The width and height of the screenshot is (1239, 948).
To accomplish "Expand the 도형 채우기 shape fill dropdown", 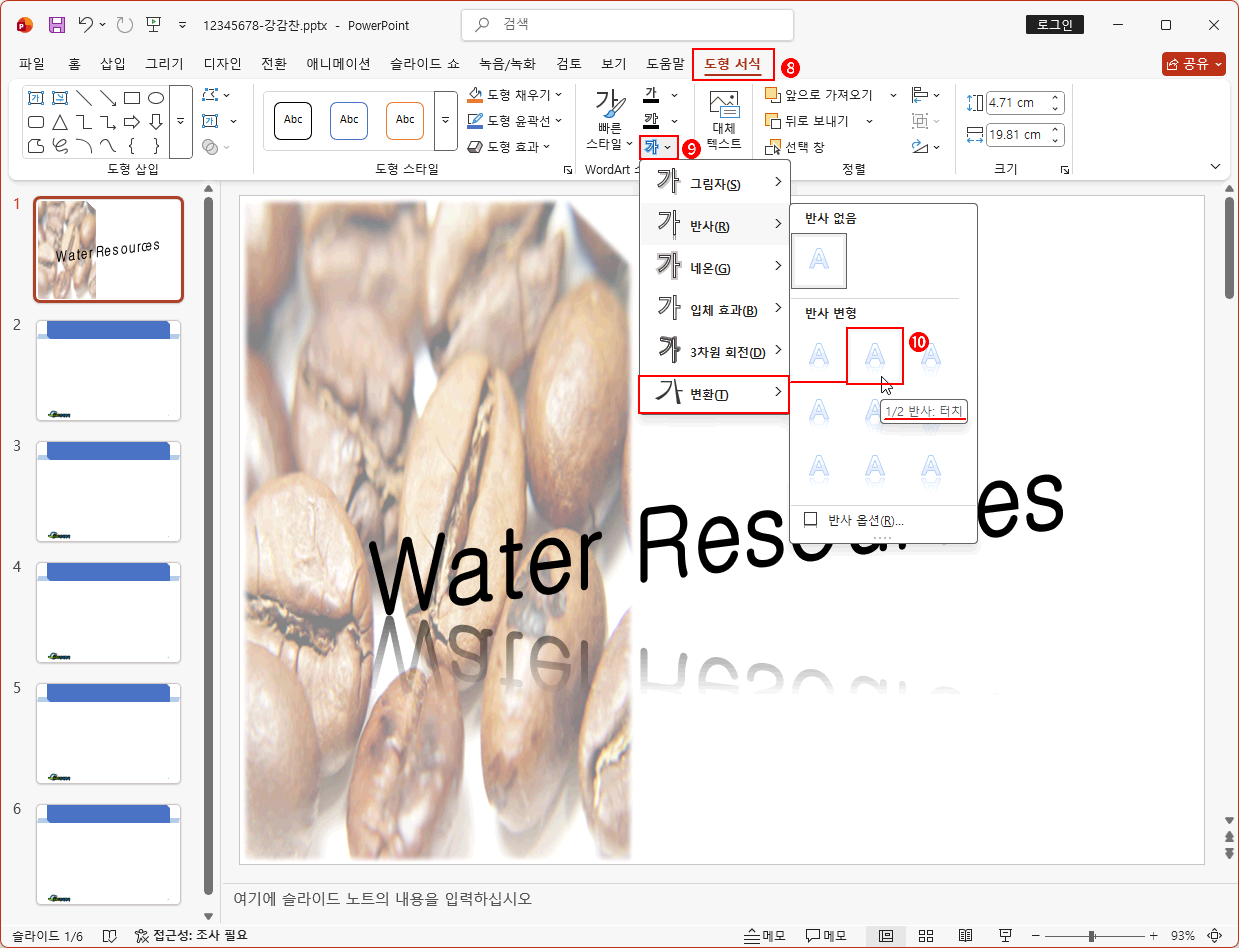I will [x=558, y=95].
